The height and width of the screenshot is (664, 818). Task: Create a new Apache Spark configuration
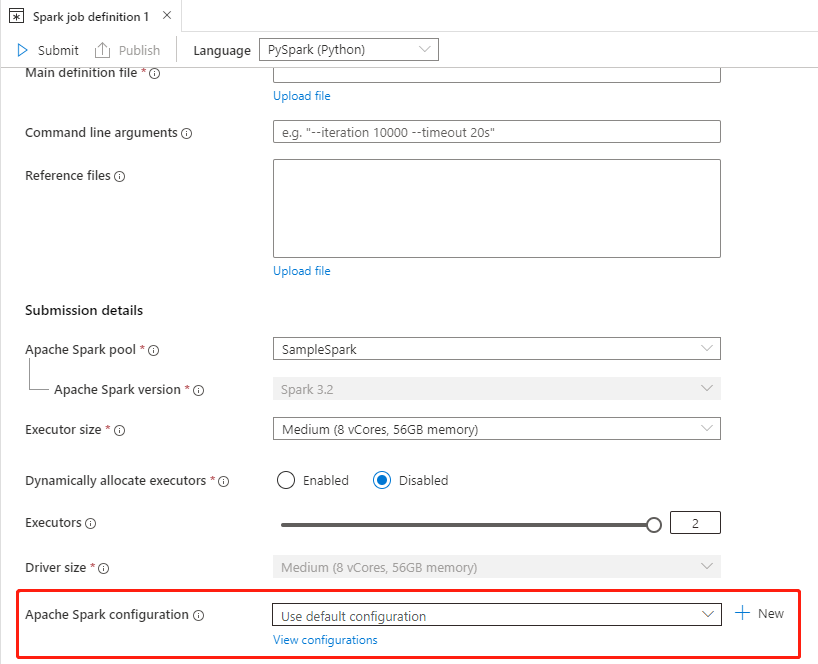(x=758, y=613)
